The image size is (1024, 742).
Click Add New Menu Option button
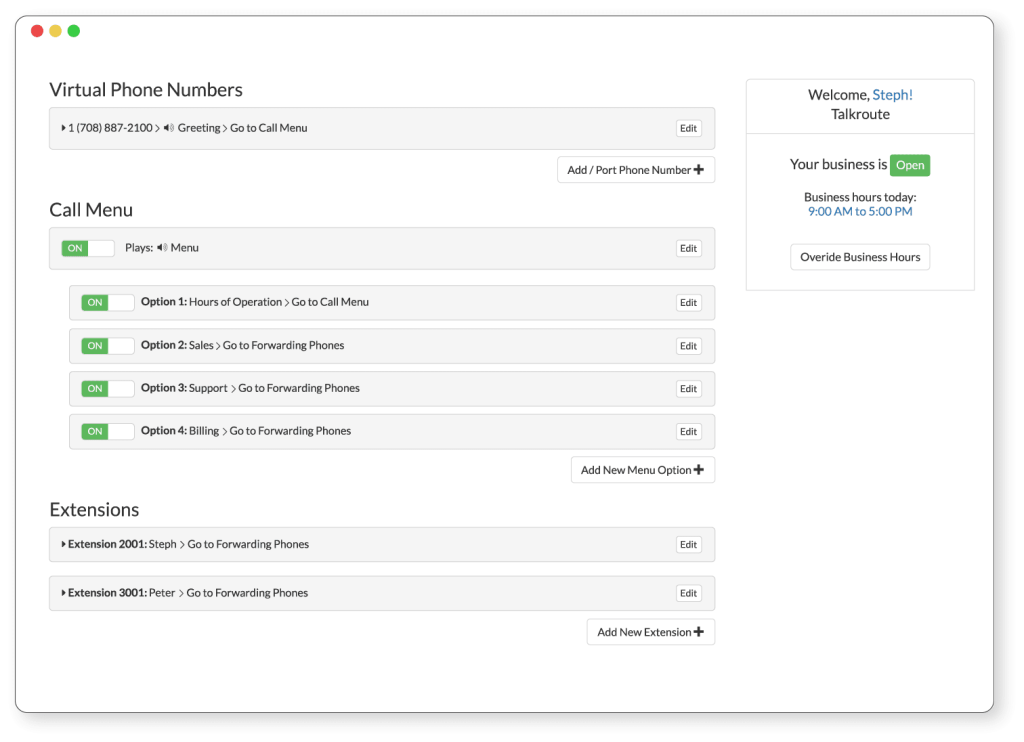tap(643, 470)
